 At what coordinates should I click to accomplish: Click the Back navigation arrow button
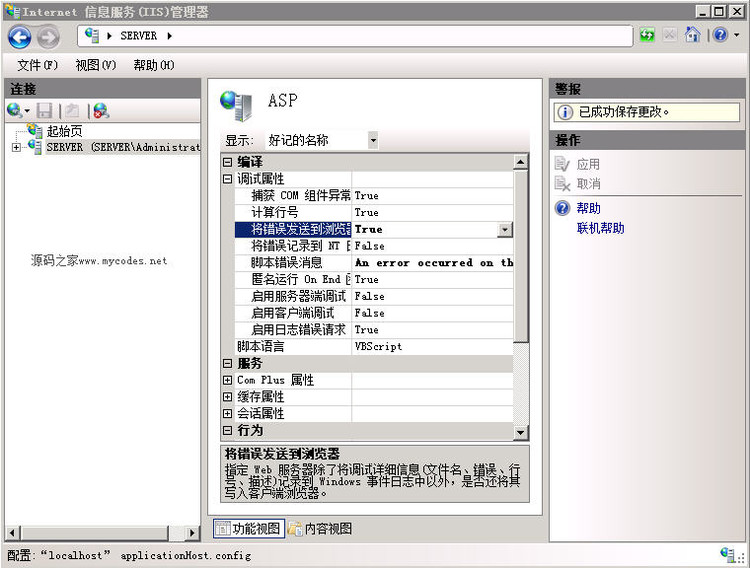click(20, 37)
